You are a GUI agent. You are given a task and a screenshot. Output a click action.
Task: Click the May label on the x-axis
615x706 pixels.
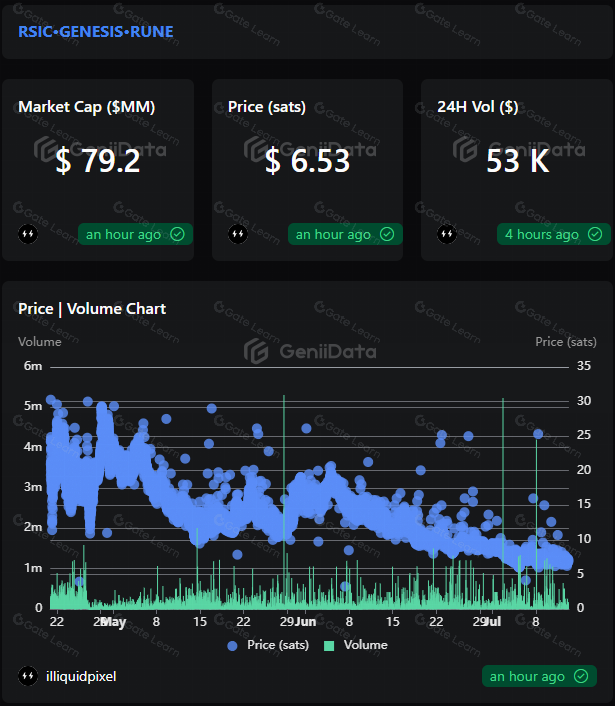113,622
